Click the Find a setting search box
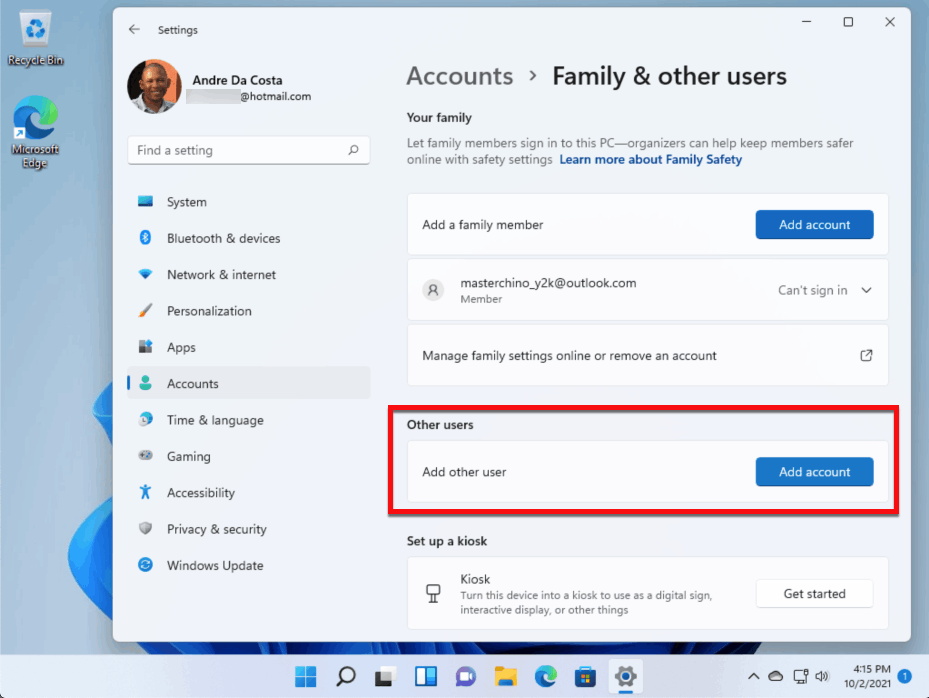929x698 pixels. point(238,151)
